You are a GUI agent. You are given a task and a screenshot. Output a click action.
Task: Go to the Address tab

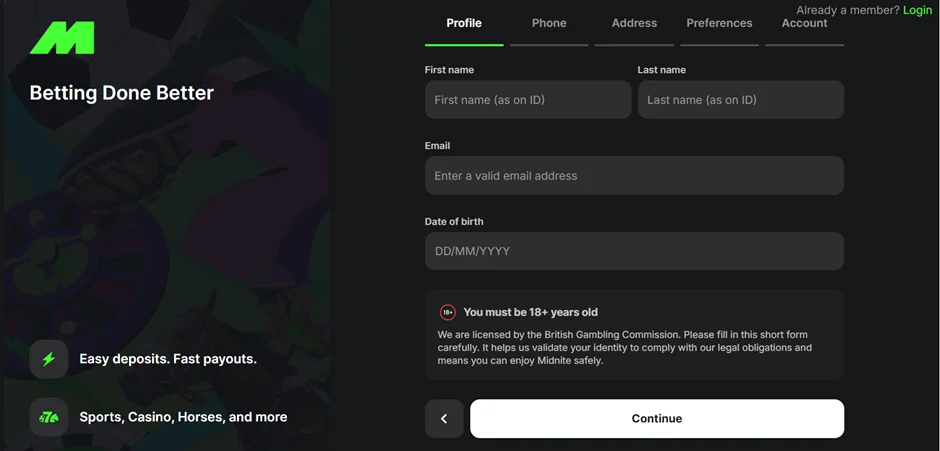[x=634, y=23]
